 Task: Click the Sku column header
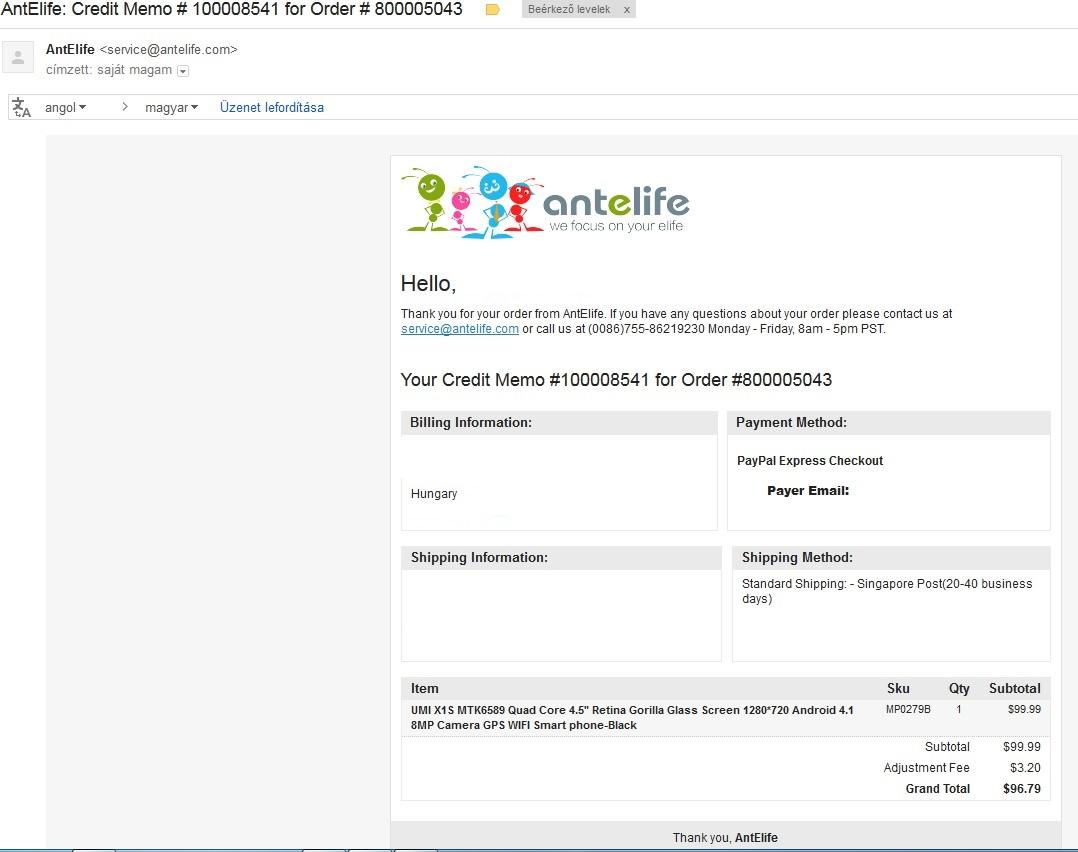(898, 688)
